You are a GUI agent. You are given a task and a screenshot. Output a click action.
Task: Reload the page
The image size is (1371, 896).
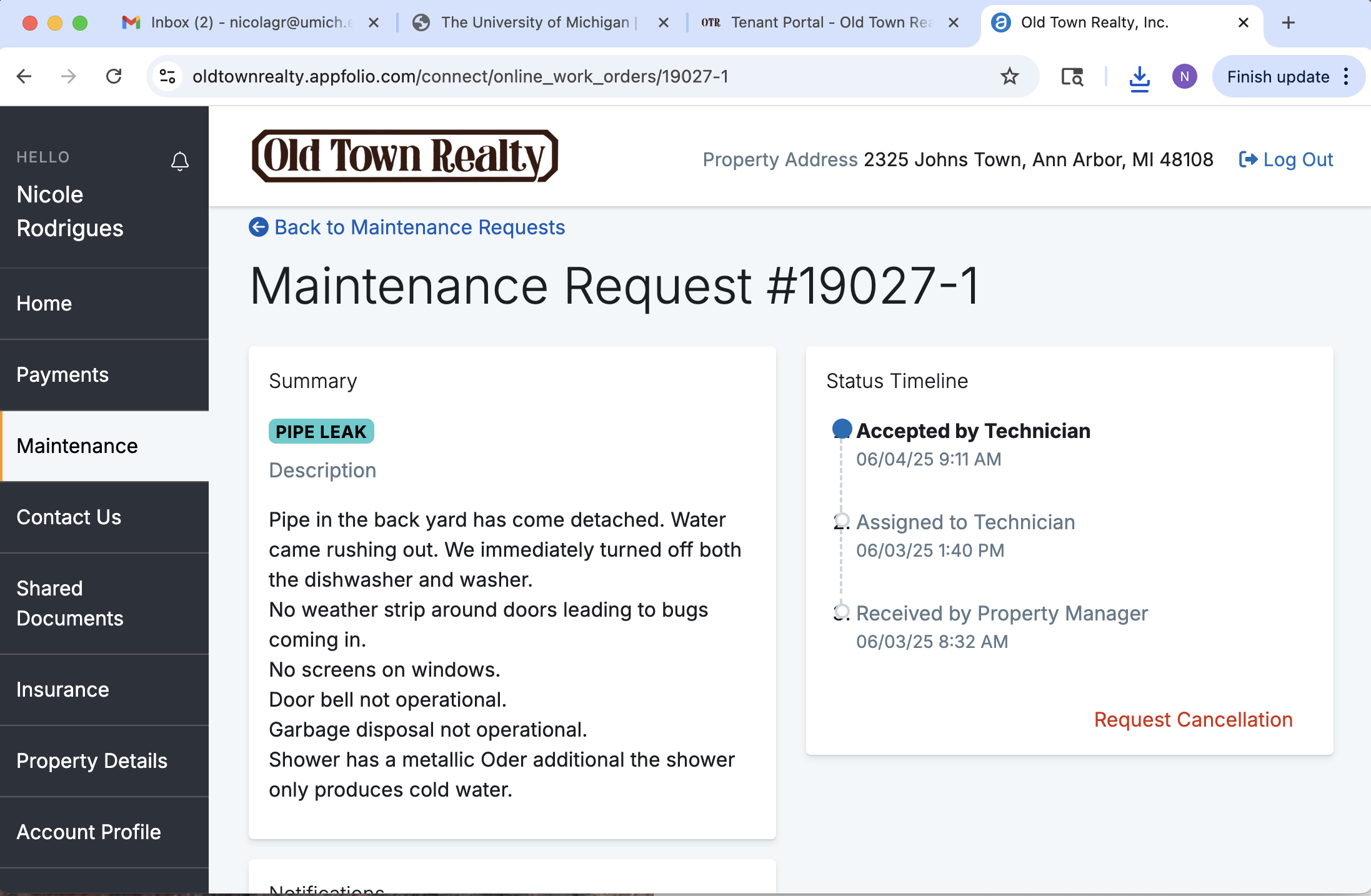114,76
